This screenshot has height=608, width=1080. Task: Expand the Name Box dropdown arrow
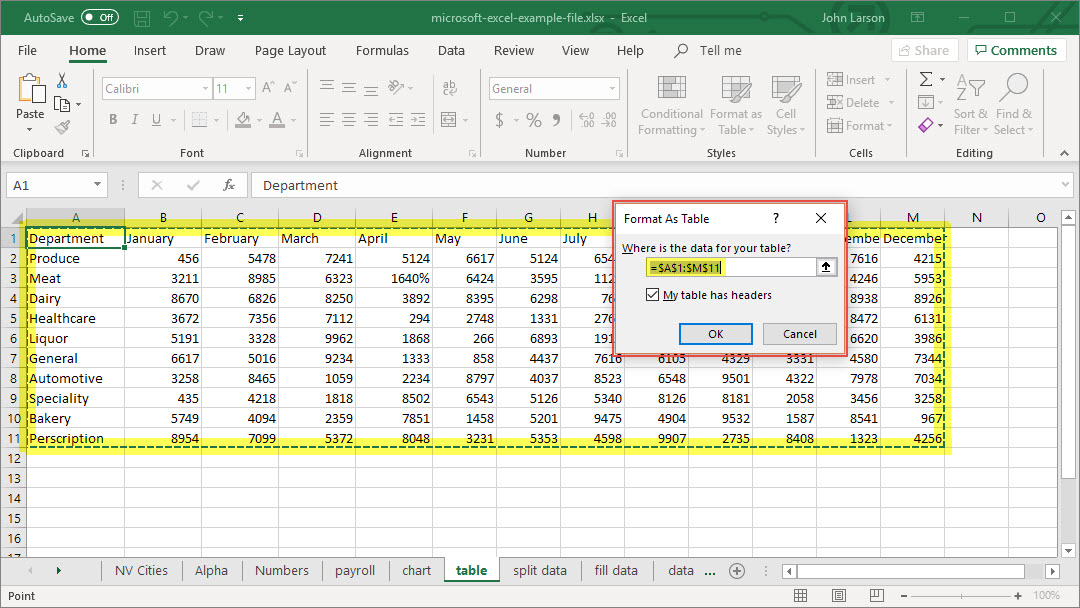[x=97, y=185]
